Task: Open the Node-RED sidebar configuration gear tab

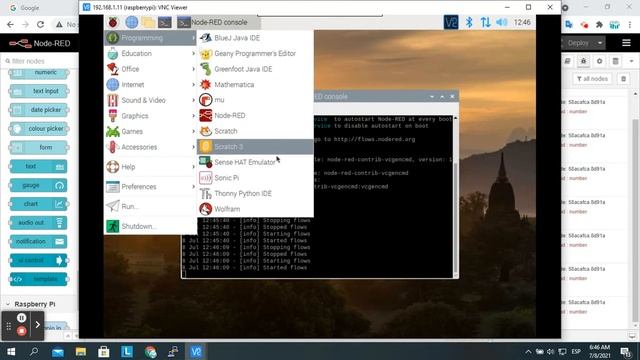Action: point(599,61)
